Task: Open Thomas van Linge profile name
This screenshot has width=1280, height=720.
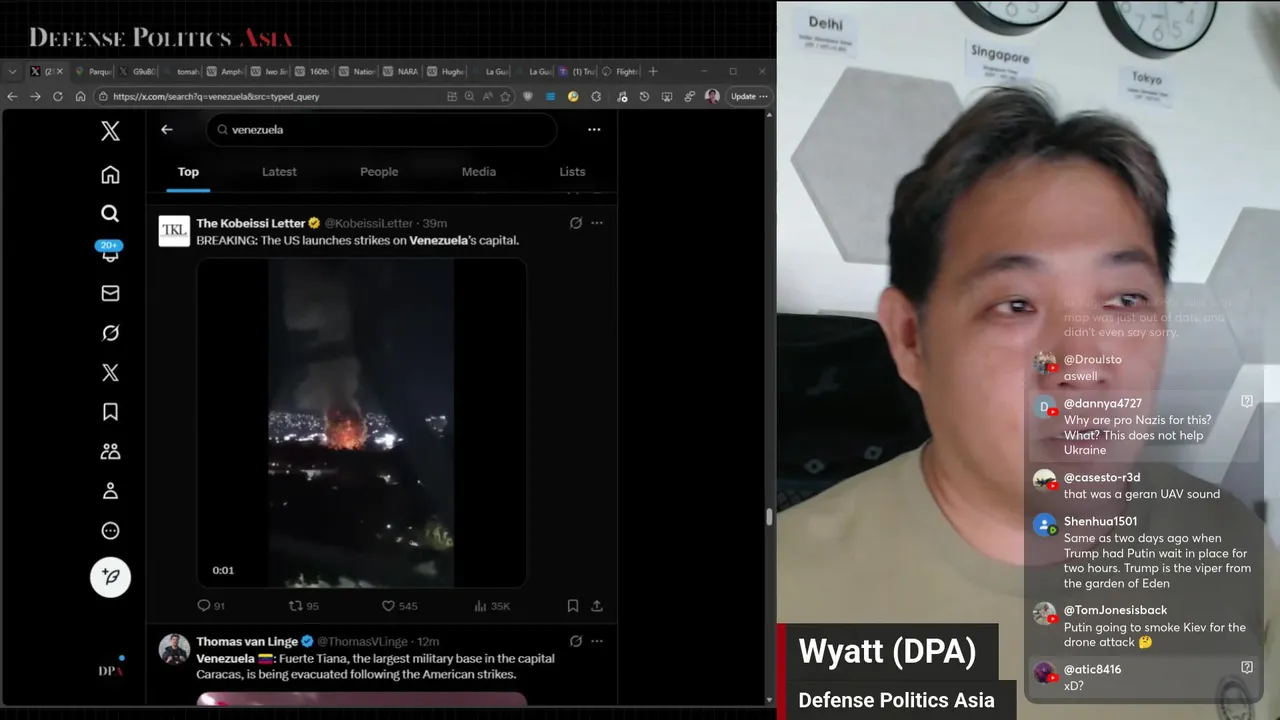Action: tap(247, 641)
